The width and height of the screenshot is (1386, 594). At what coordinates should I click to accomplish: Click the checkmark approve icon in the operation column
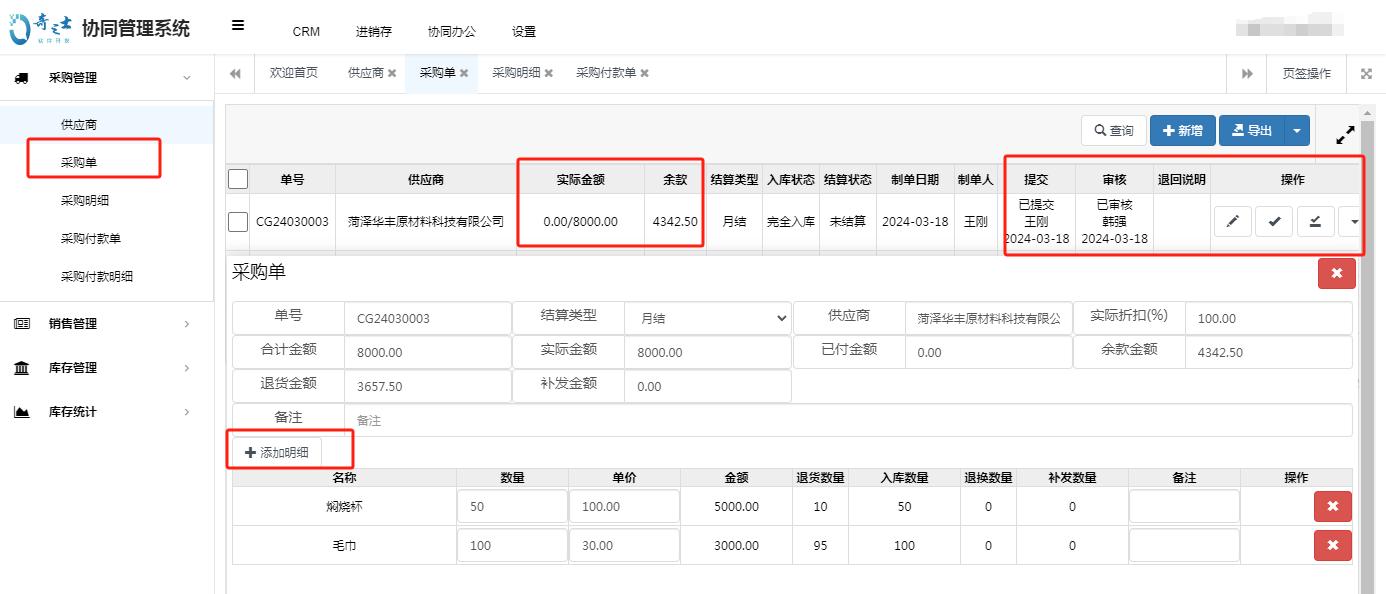click(1273, 221)
